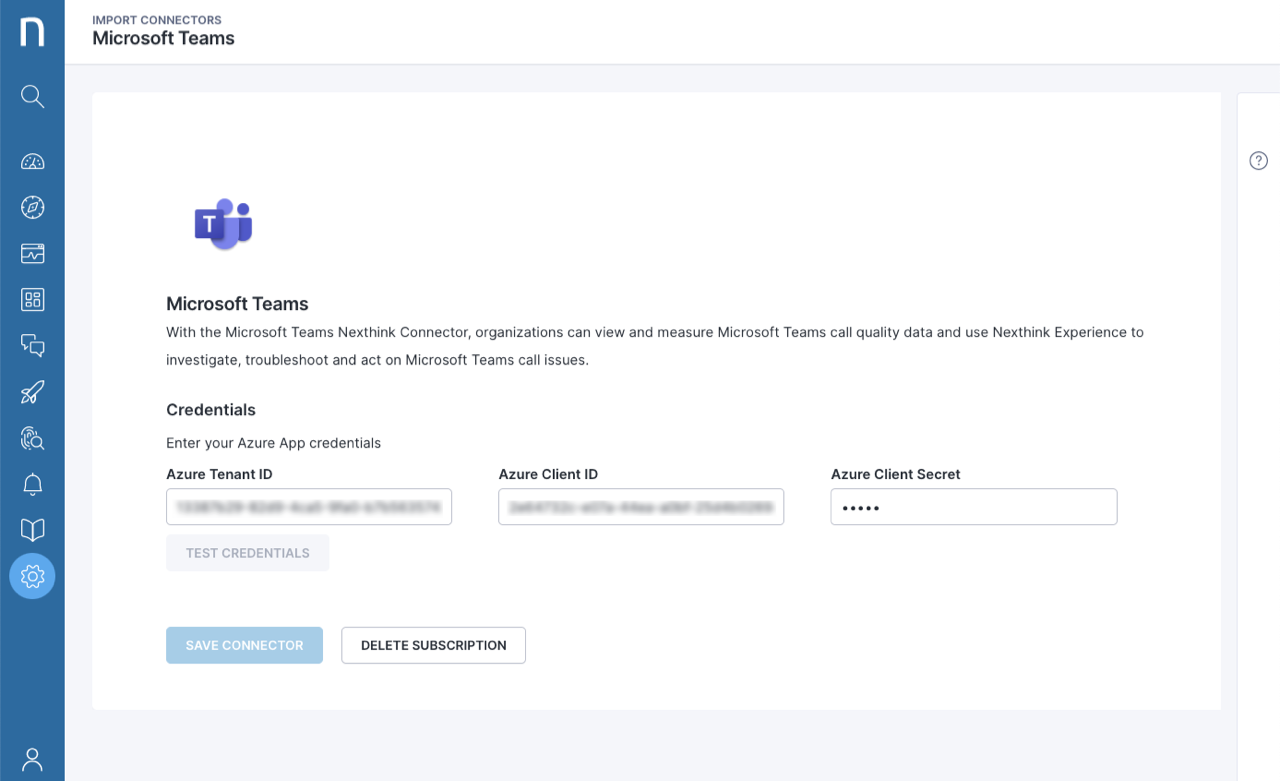The height and width of the screenshot is (781, 1280).
Task: Open the IMPORT CONNECTORS breadcrumb link
Action: (x=157, y=19)
